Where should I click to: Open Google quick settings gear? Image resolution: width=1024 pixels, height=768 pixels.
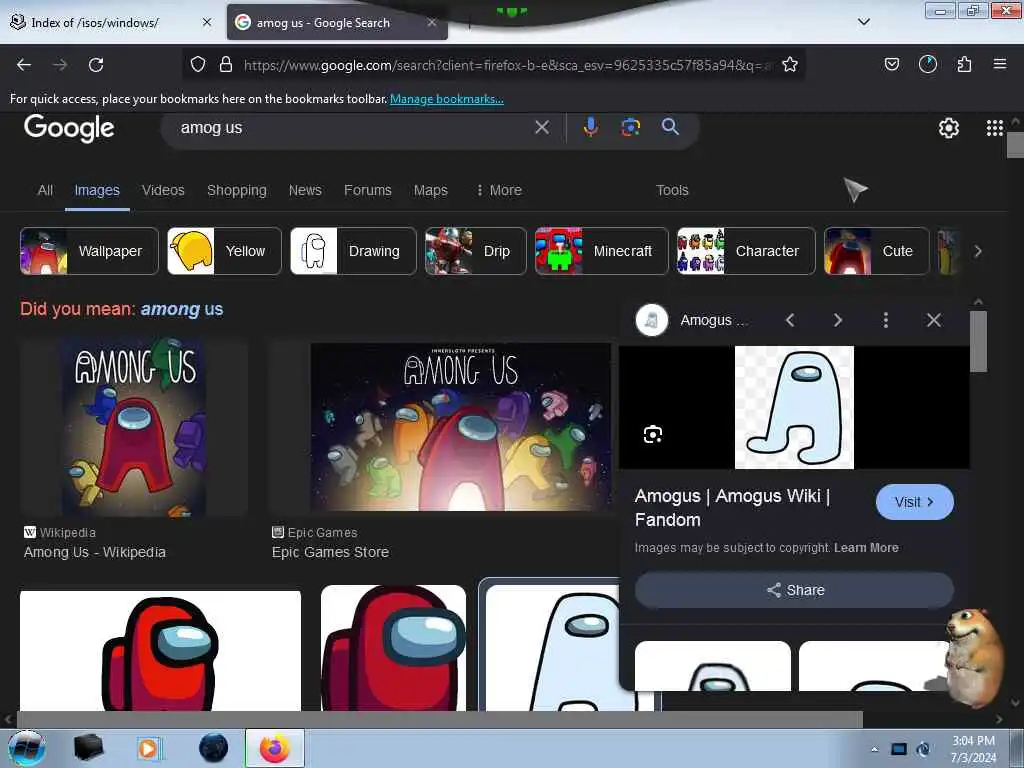point(948,128)
